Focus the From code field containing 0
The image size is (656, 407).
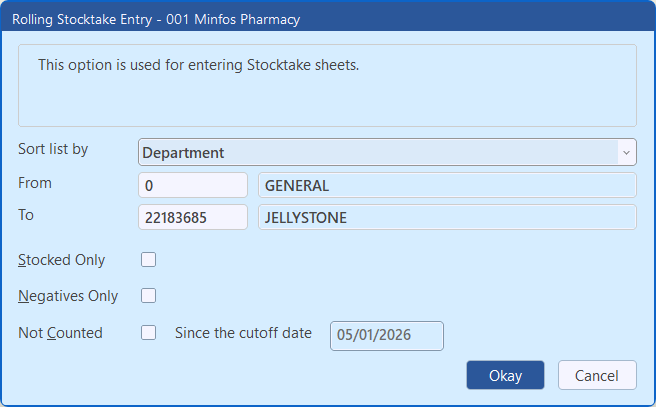[192, 185]
